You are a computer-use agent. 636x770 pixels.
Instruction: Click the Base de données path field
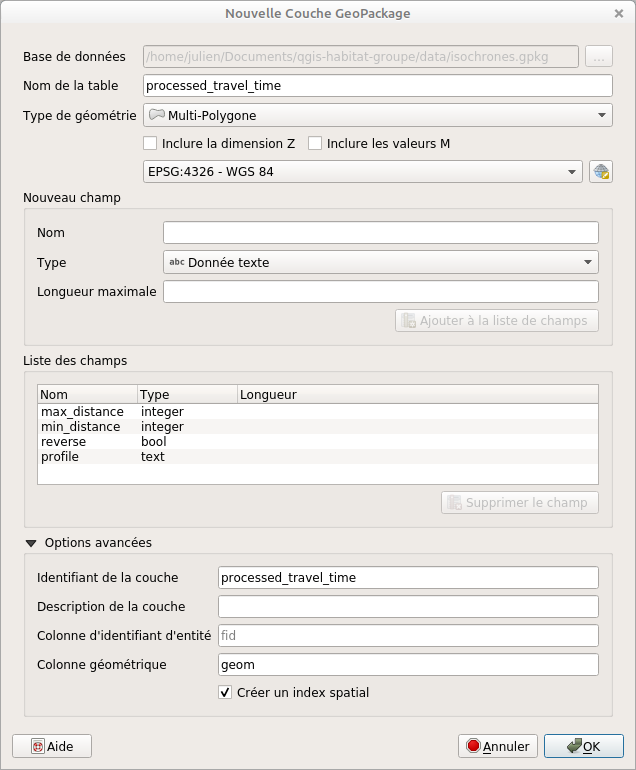[361, 56]
